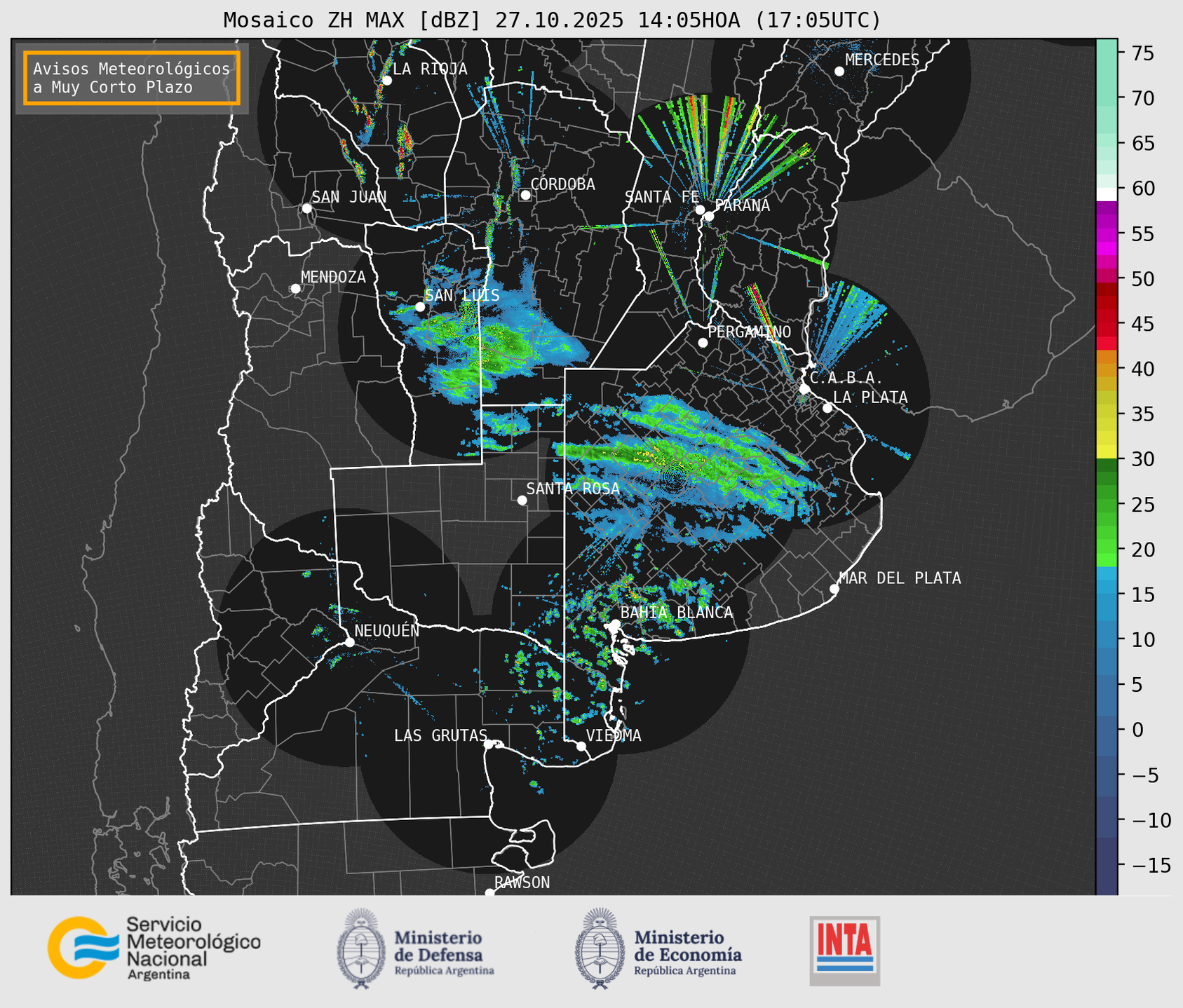The height and width of the screenshot is (1008, 1183).
Task: Click the Servicio Meteorológico Nacional logo
Action: coord(154,948)
